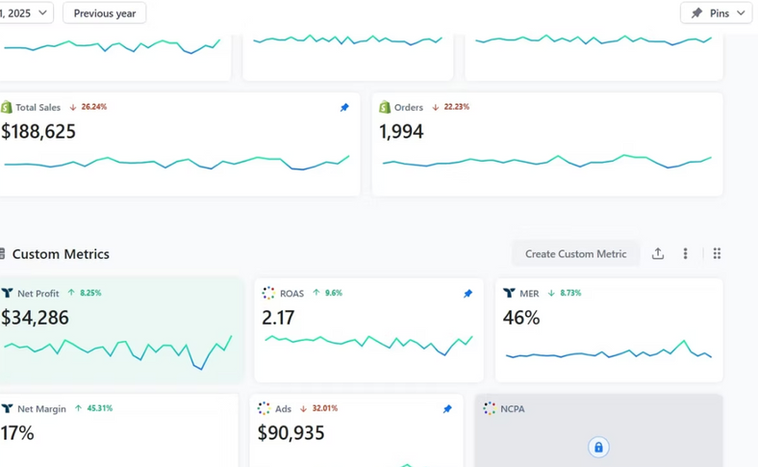Click the grid layout dots icon
Screen dimensions: 758x467
point(717,254)
